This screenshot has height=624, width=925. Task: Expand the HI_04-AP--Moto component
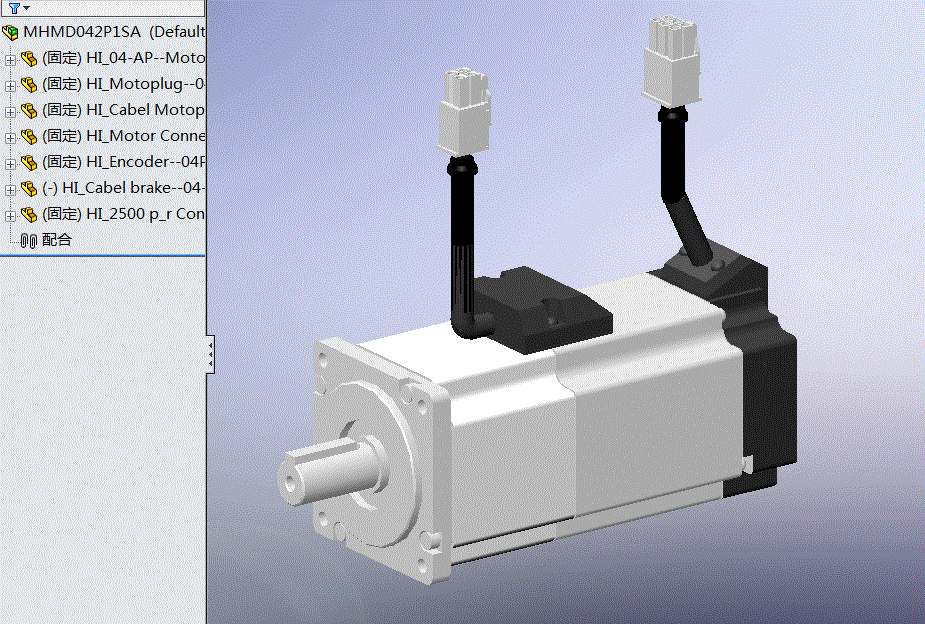[x=10, y=60]
